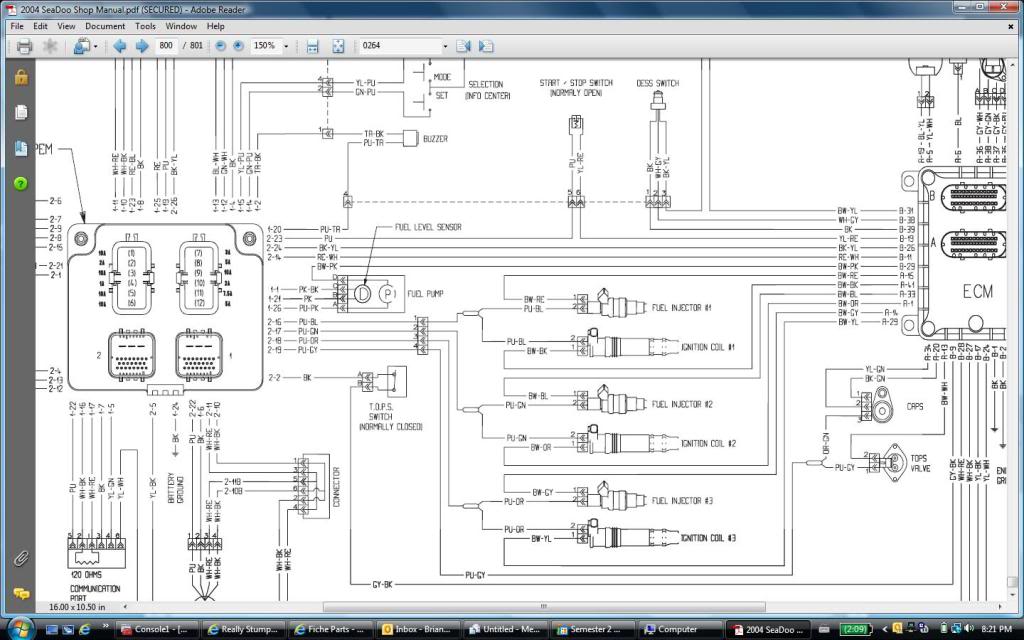Open the find field options dropdown arrow
This screenshot has height=640, width=1024.
pyautogui.click(x=445, y=46)
